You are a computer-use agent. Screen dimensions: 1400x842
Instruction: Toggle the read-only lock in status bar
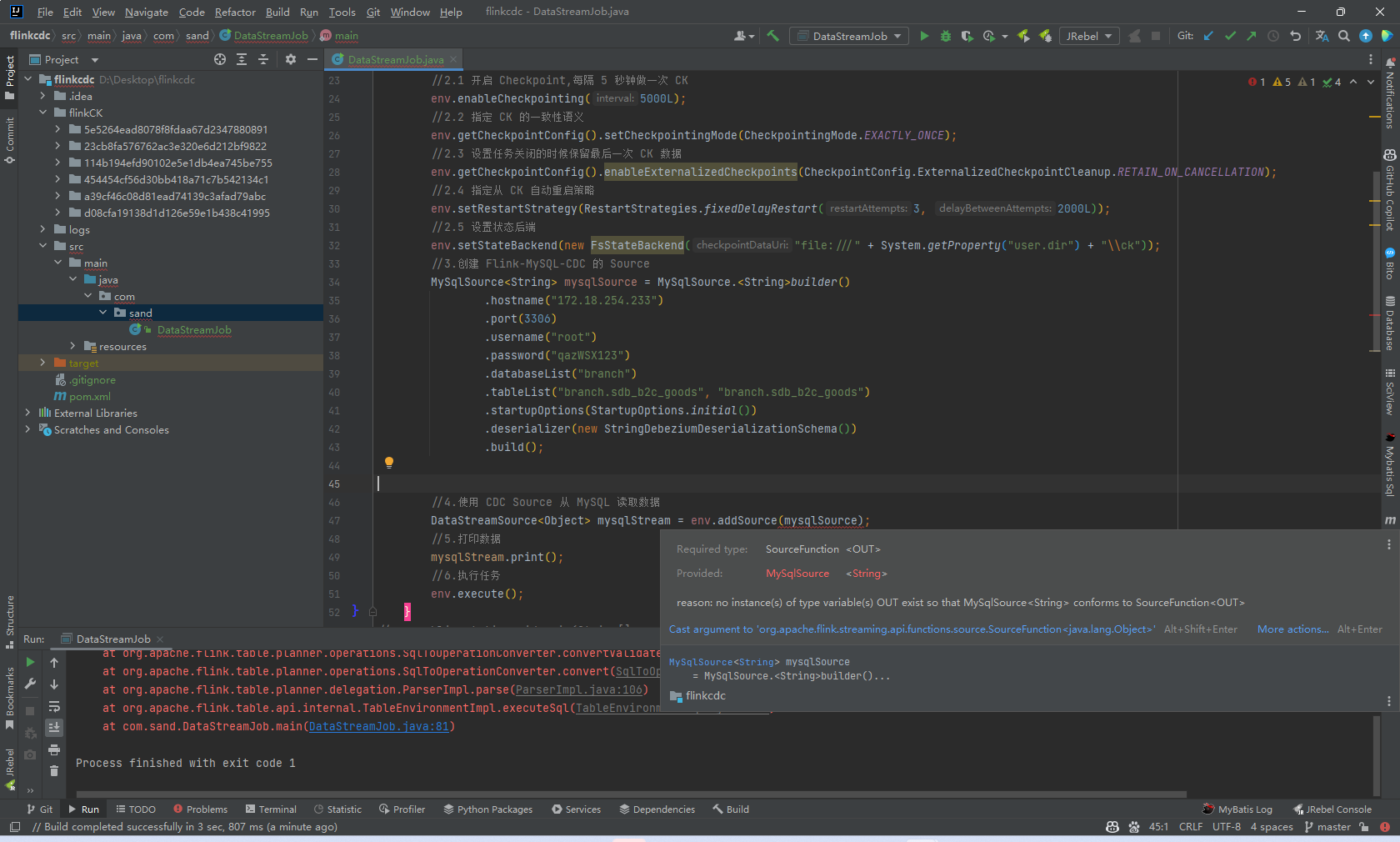(1364, 827)
